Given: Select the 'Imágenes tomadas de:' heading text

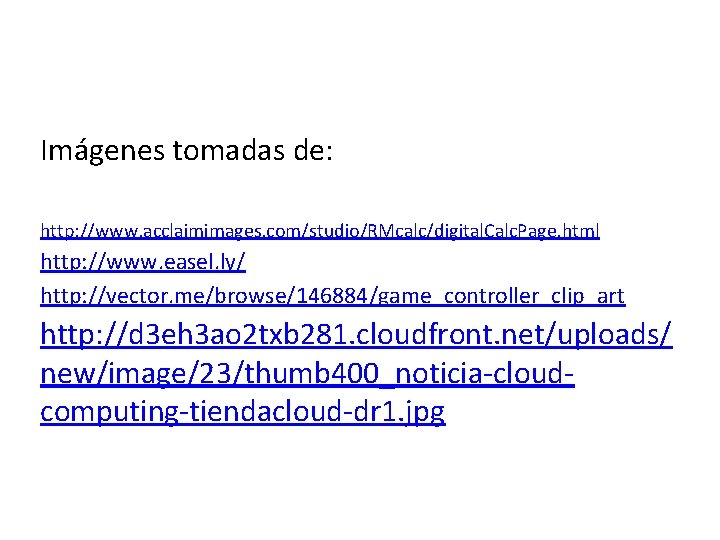Looking at the screenshot, I should [186, 152].
